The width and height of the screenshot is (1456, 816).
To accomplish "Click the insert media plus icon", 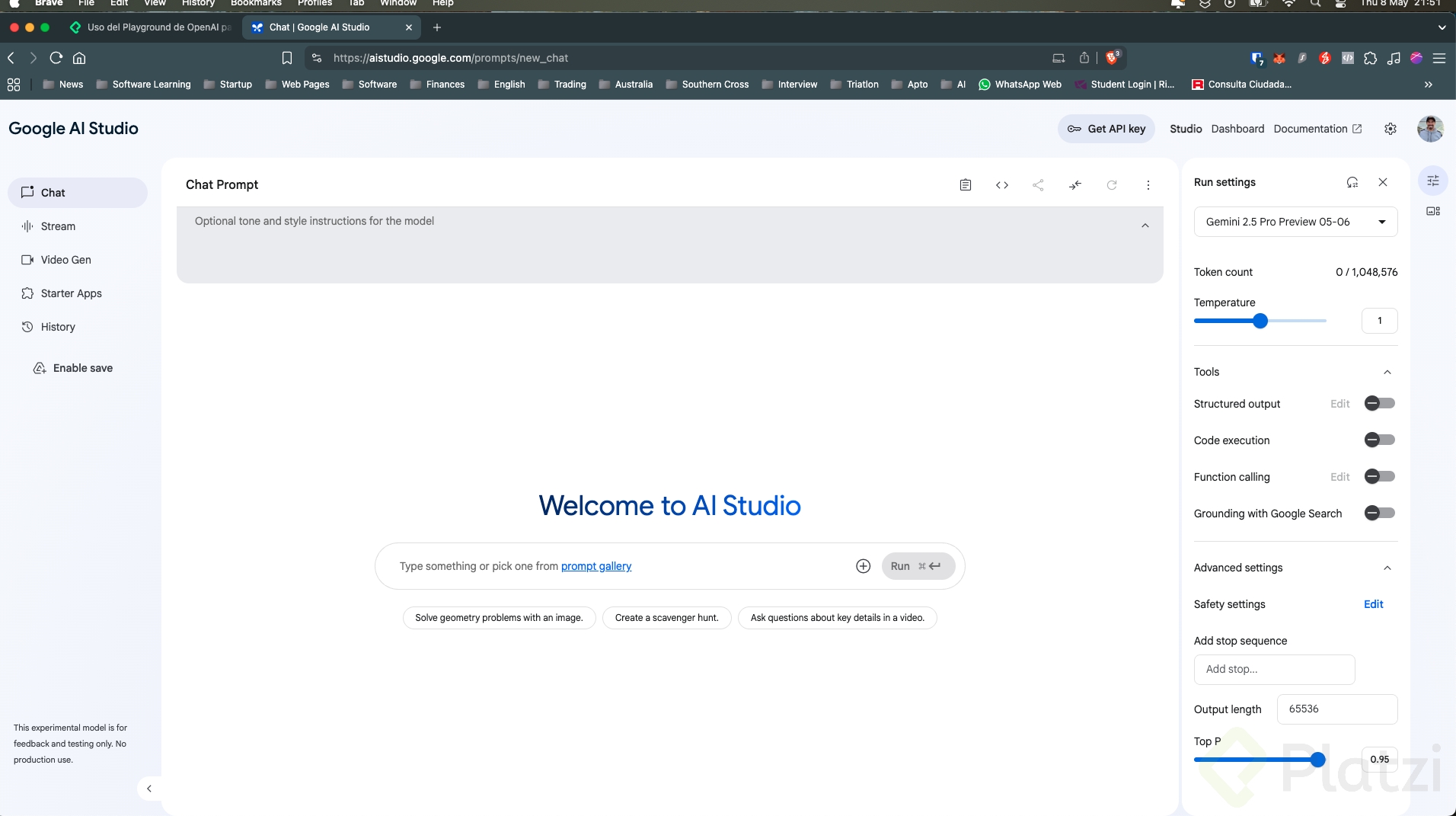I will [x=863, y=566].
